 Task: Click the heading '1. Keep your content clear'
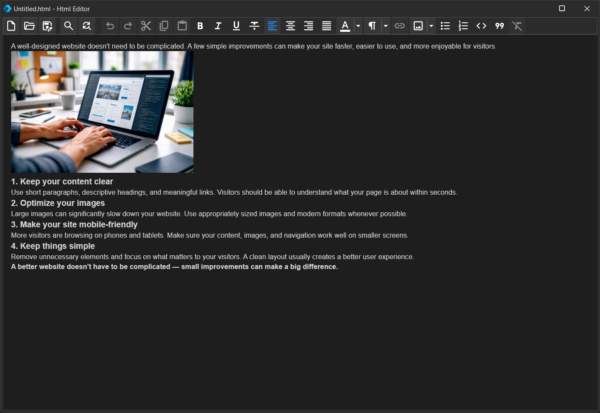(62, 181)
